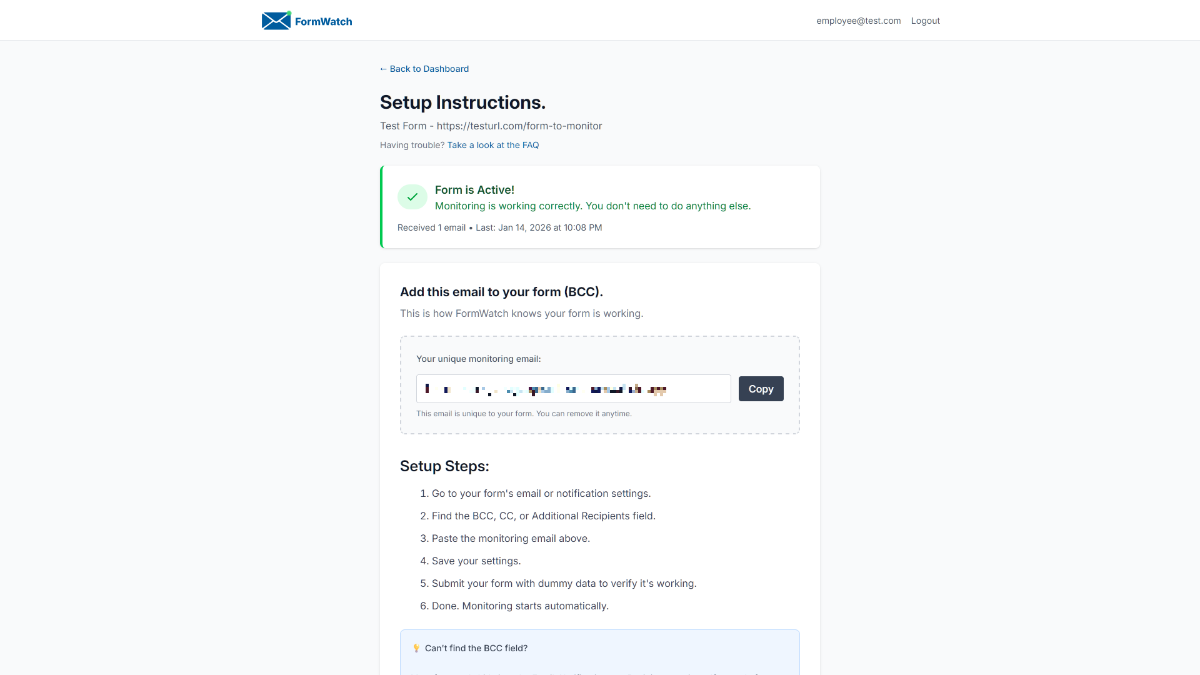
Task: Log out of the account
Action: pos(925,21)
